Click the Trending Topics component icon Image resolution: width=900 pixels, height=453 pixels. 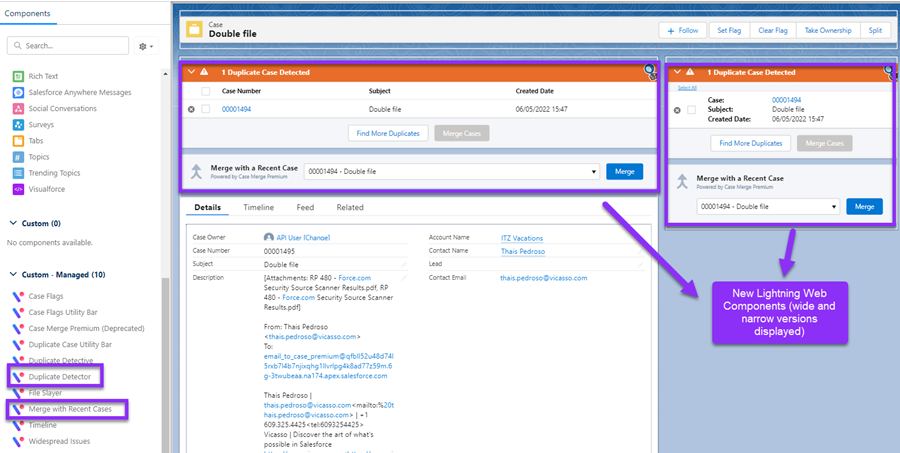pos(18,172)
